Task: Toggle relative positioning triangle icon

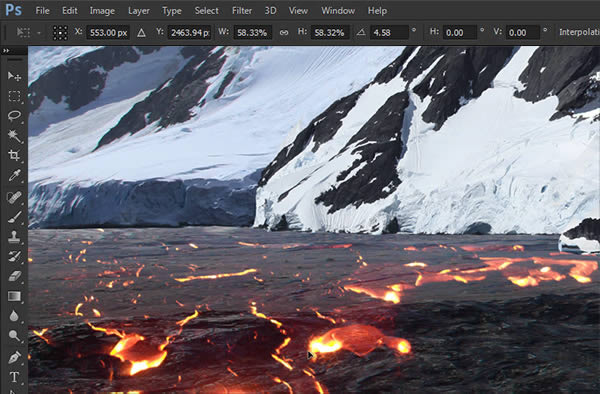Action: pyautogui.click(x=141, y=33)
